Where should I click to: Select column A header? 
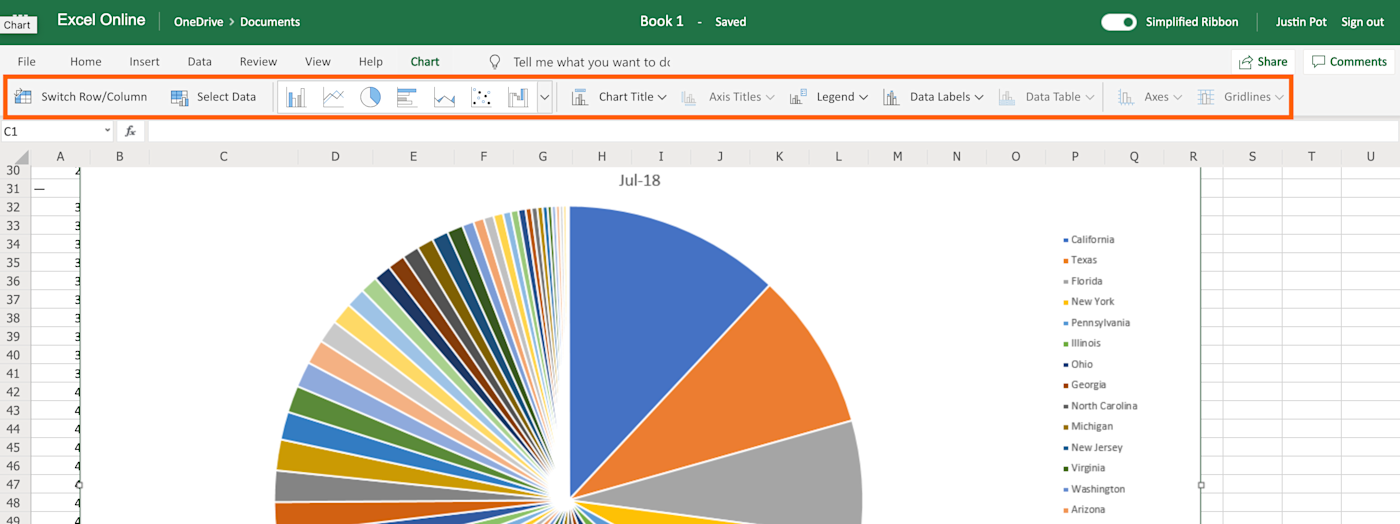pos(61,156)
